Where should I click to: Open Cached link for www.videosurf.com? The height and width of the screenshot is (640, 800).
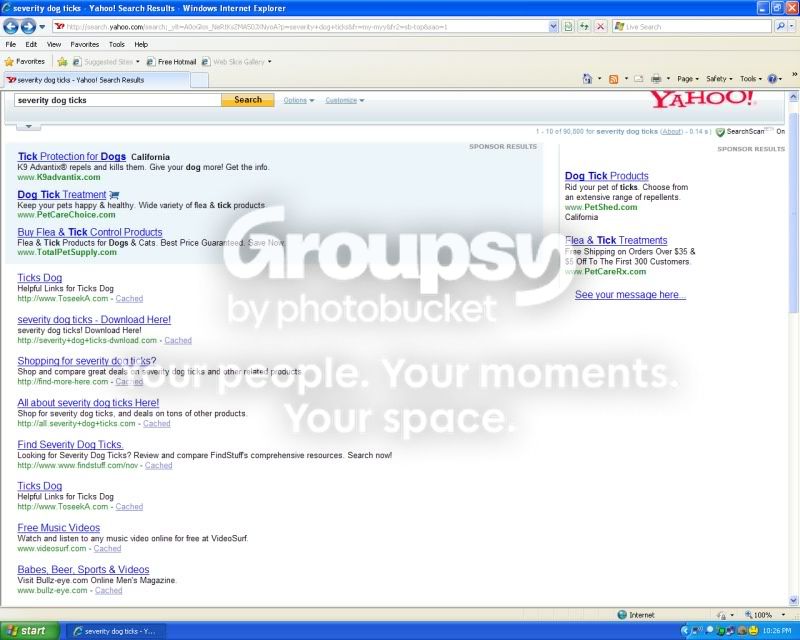point(108,549)
